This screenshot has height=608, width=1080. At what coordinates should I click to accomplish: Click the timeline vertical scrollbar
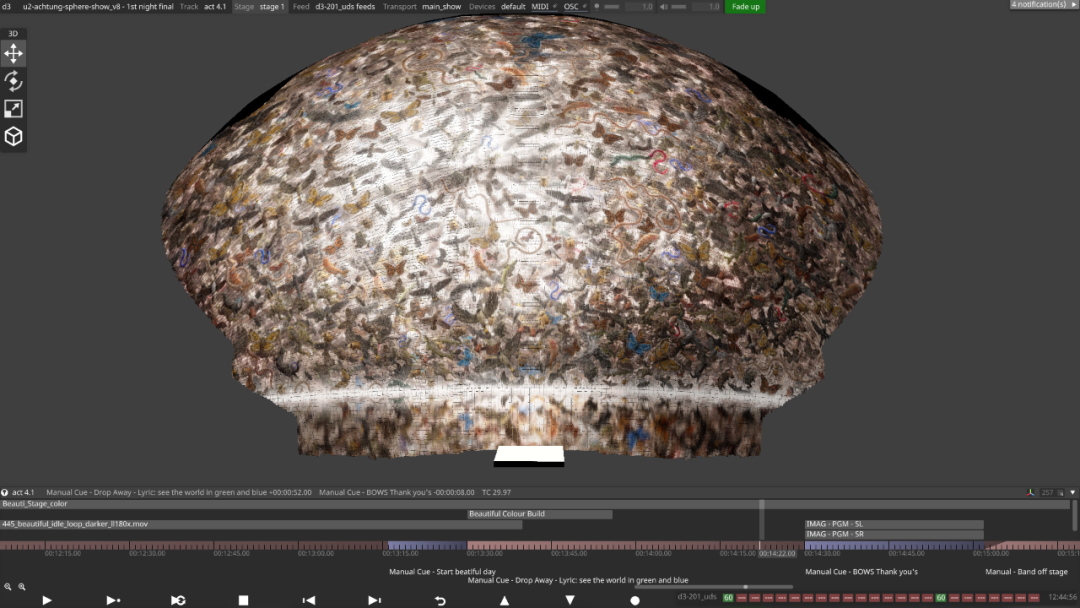point(1074,515)
